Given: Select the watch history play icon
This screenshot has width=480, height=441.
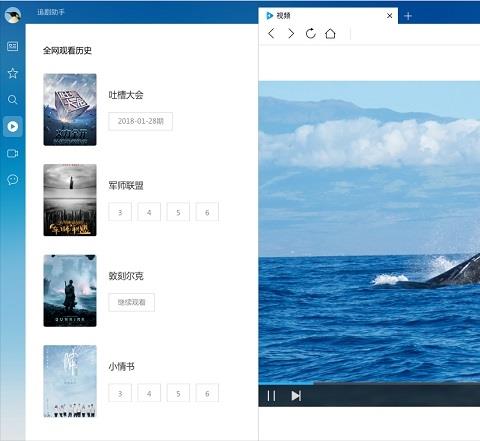Looking at the screenshot, I should pos(13,126).
